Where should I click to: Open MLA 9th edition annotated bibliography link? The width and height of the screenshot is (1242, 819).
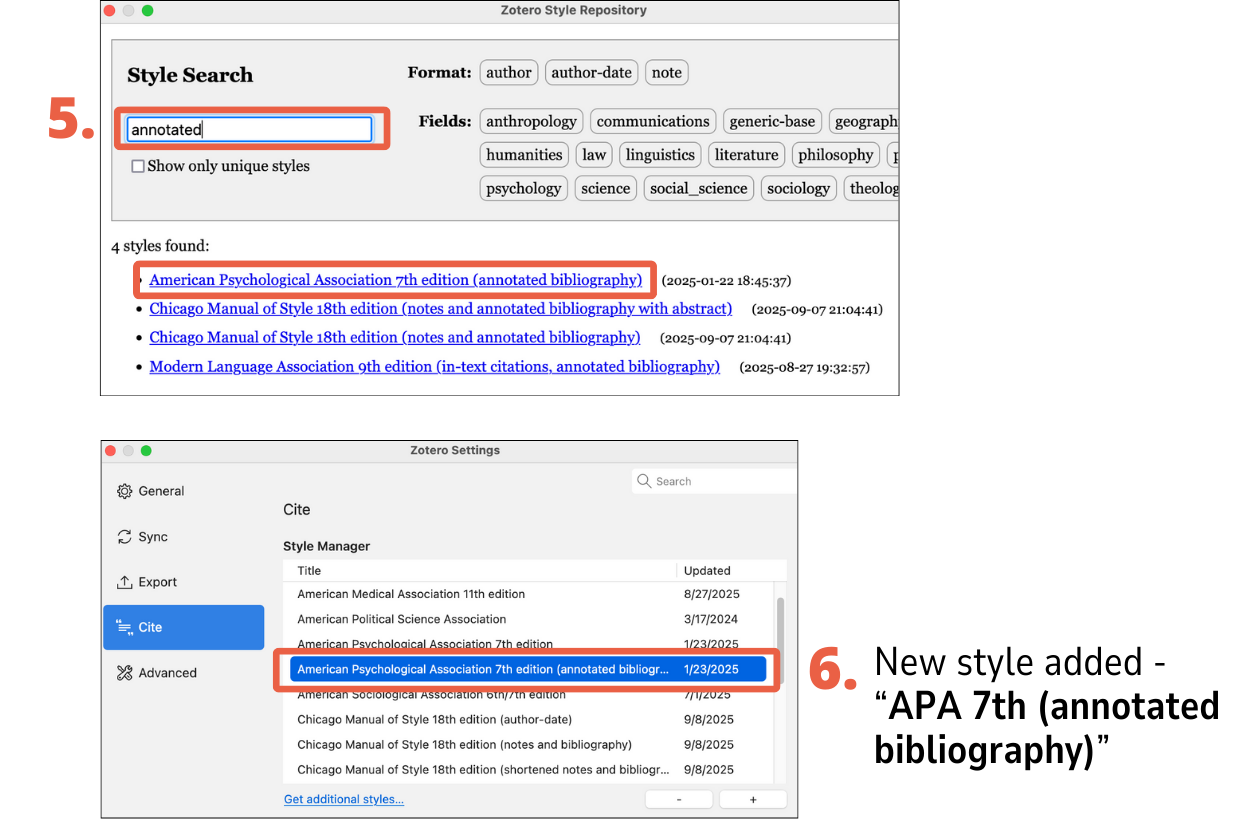434,367
